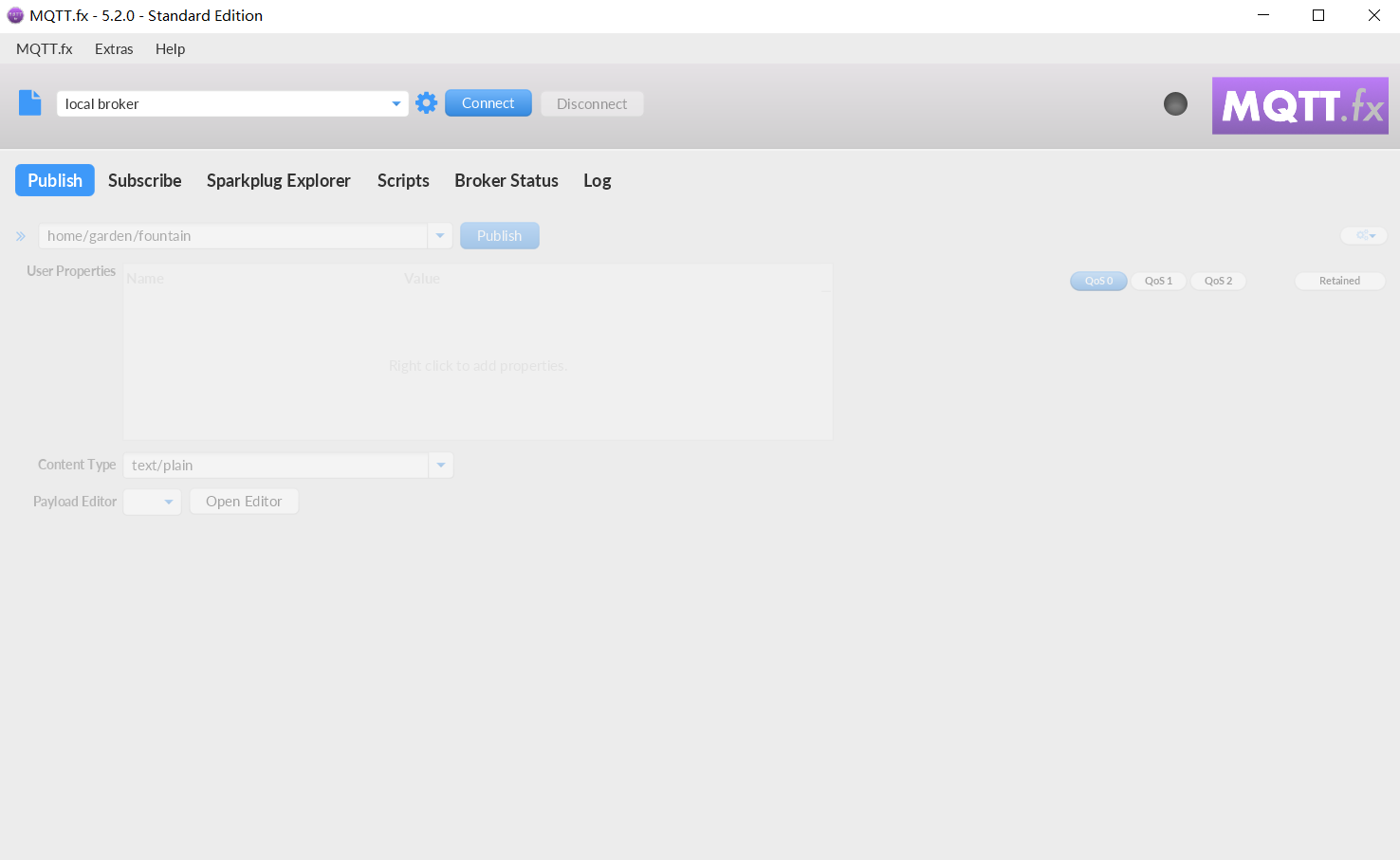Click the Open Editor button
The height and width of the screenshot is (860, 1400).
click(244, 502)
